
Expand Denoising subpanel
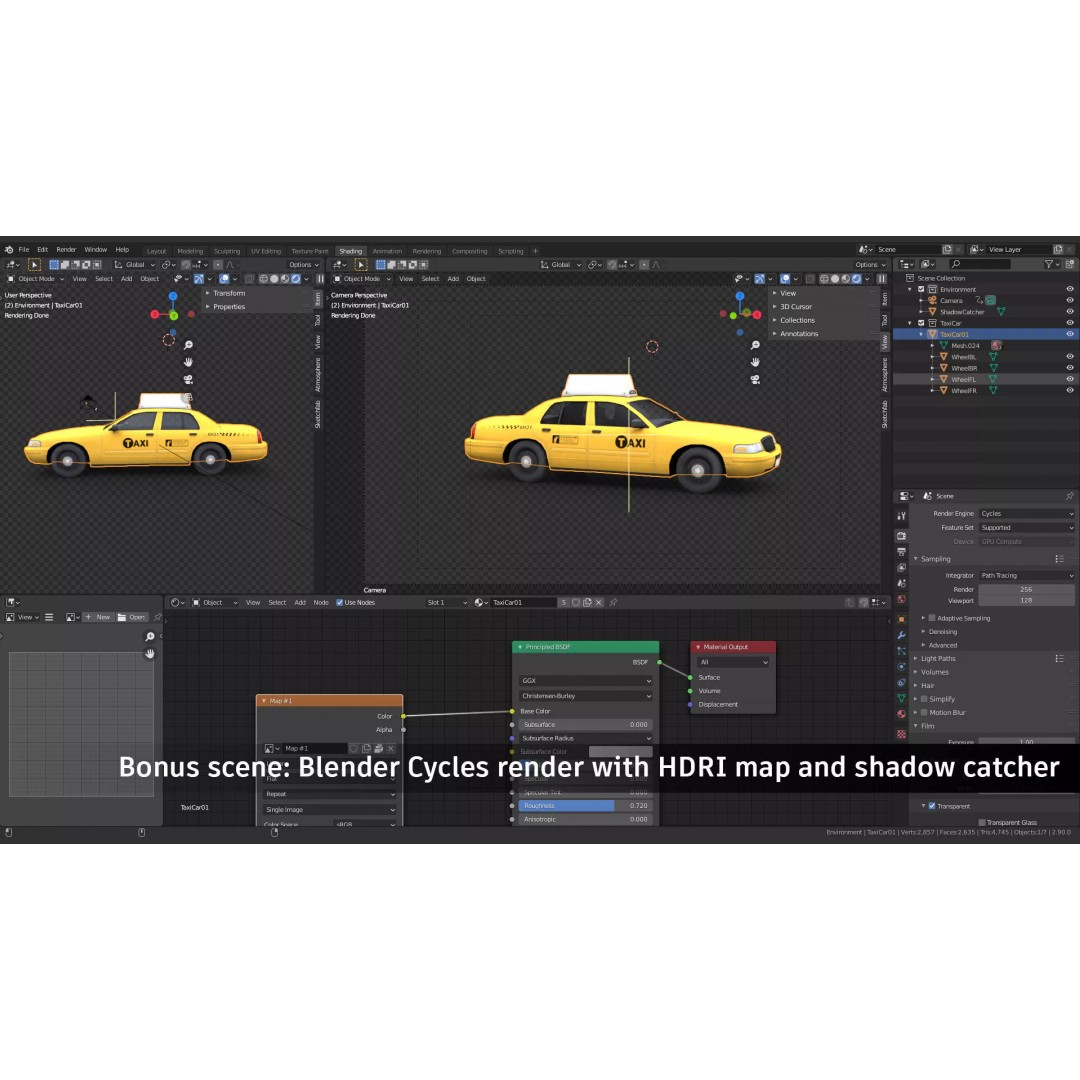[x=942, y=632]
